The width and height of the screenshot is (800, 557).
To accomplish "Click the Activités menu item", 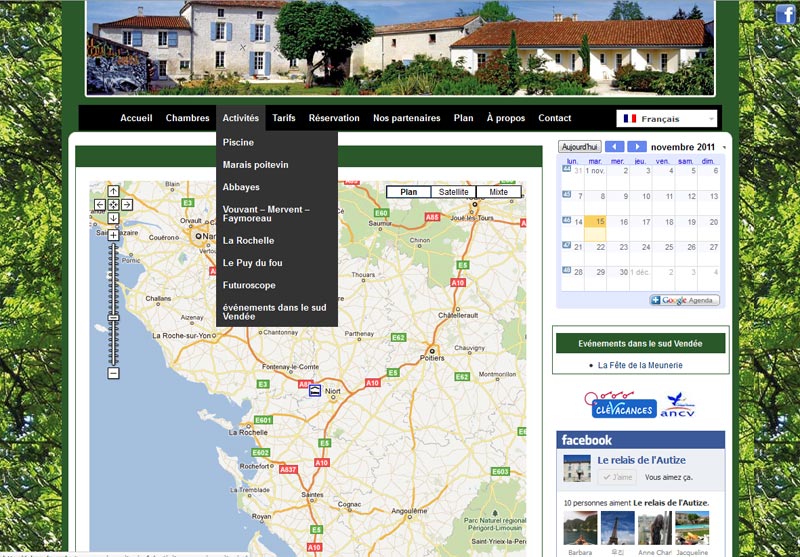I will click(241, 118).
